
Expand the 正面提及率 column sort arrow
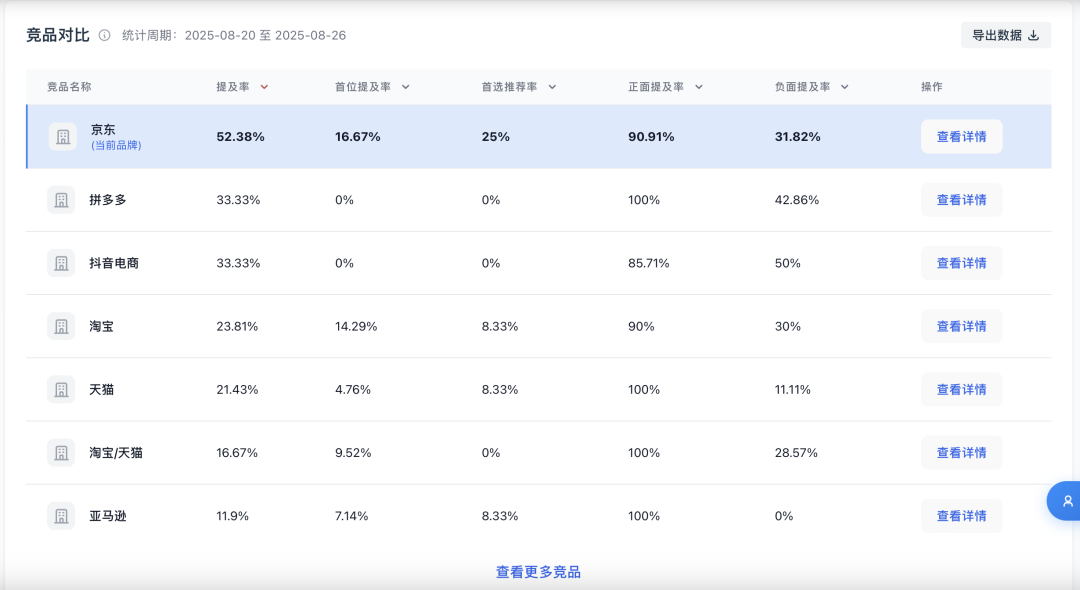[x=698, y=87]
